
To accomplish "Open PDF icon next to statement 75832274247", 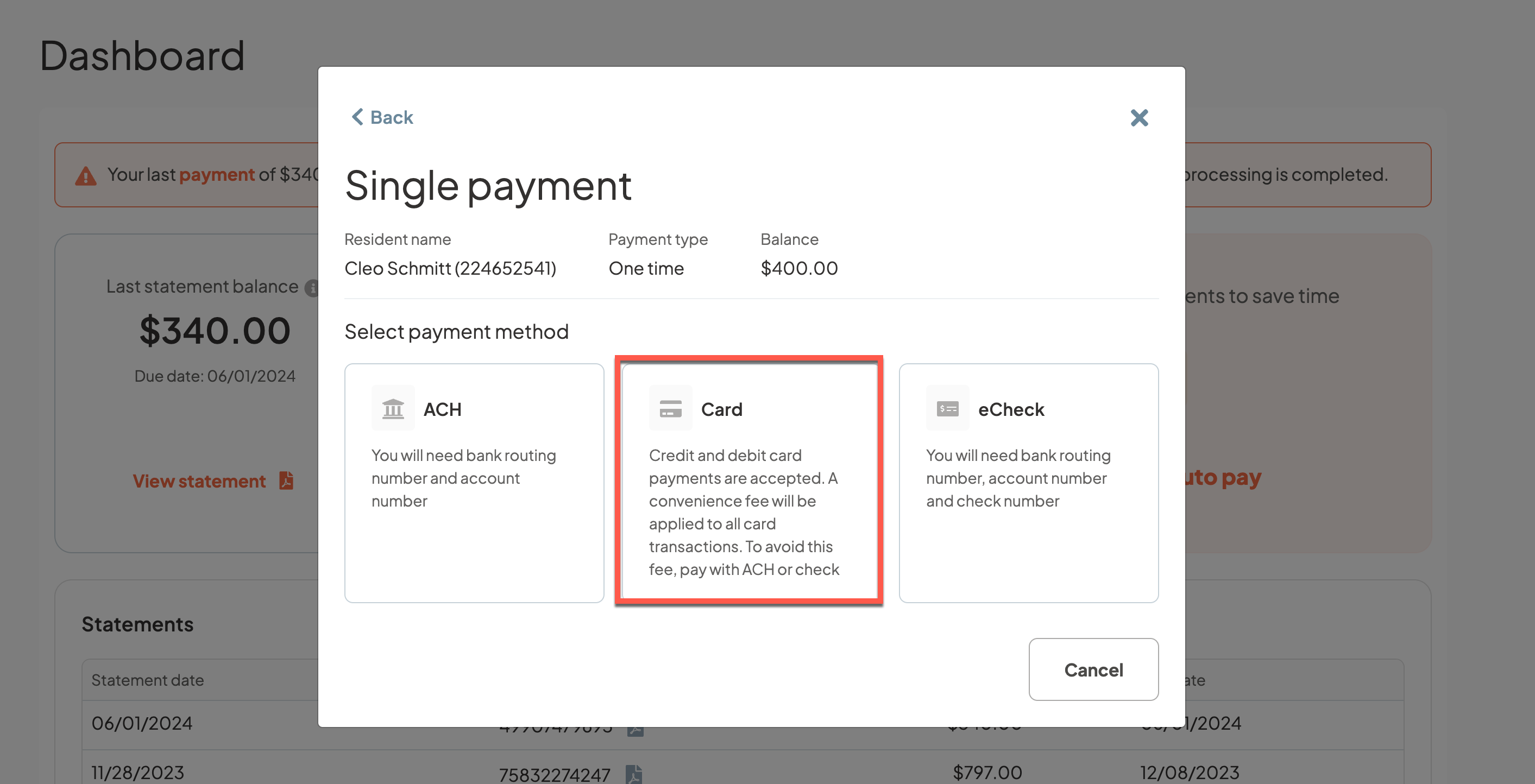I will coord(634,774).
